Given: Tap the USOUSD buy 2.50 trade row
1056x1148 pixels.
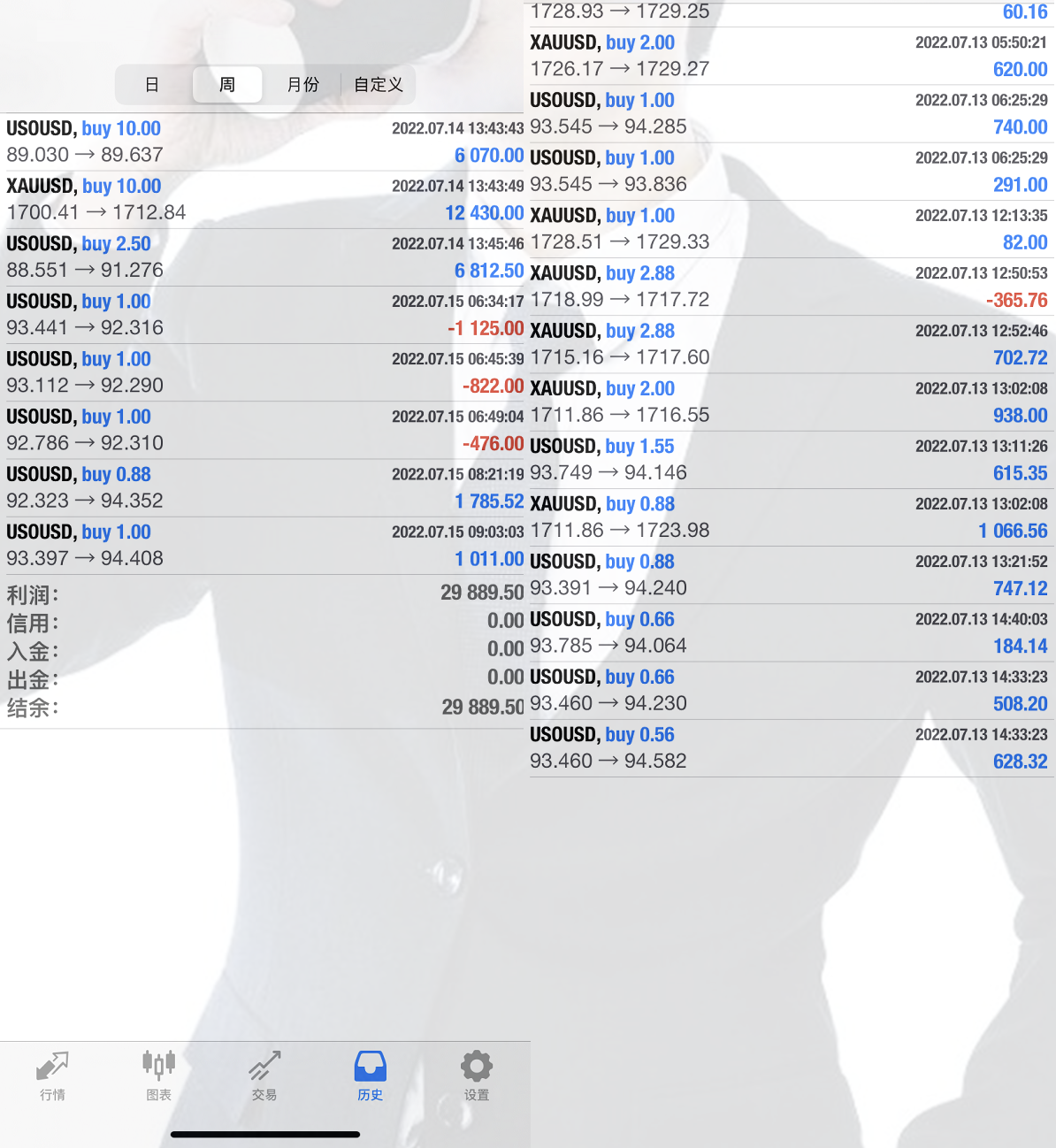Looking at the screenshot, I should tap(265, 256).
